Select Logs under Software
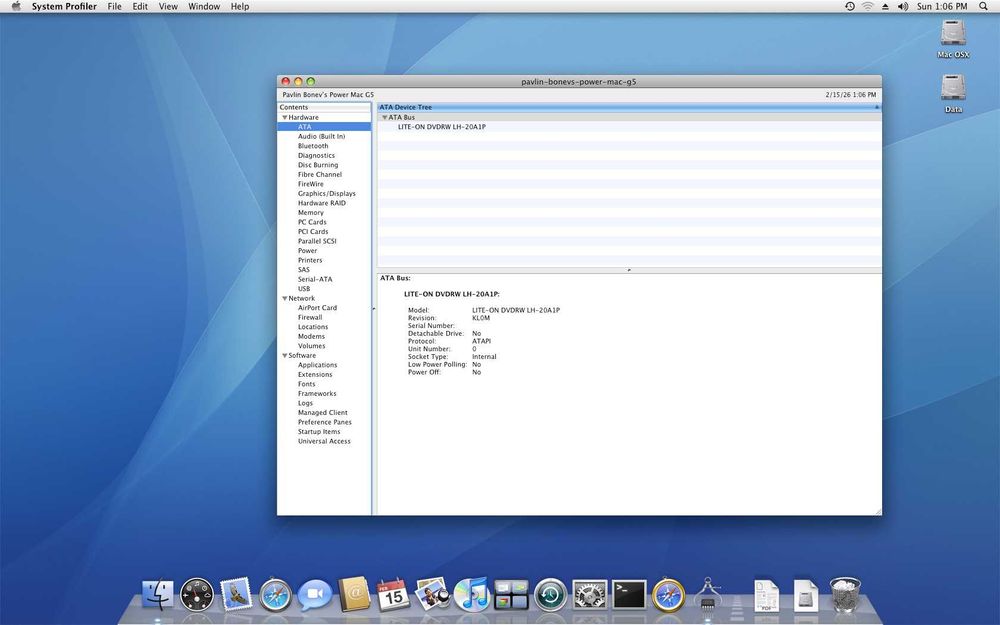The width and height of the screenshot is (1000, 625). (305, 403)
